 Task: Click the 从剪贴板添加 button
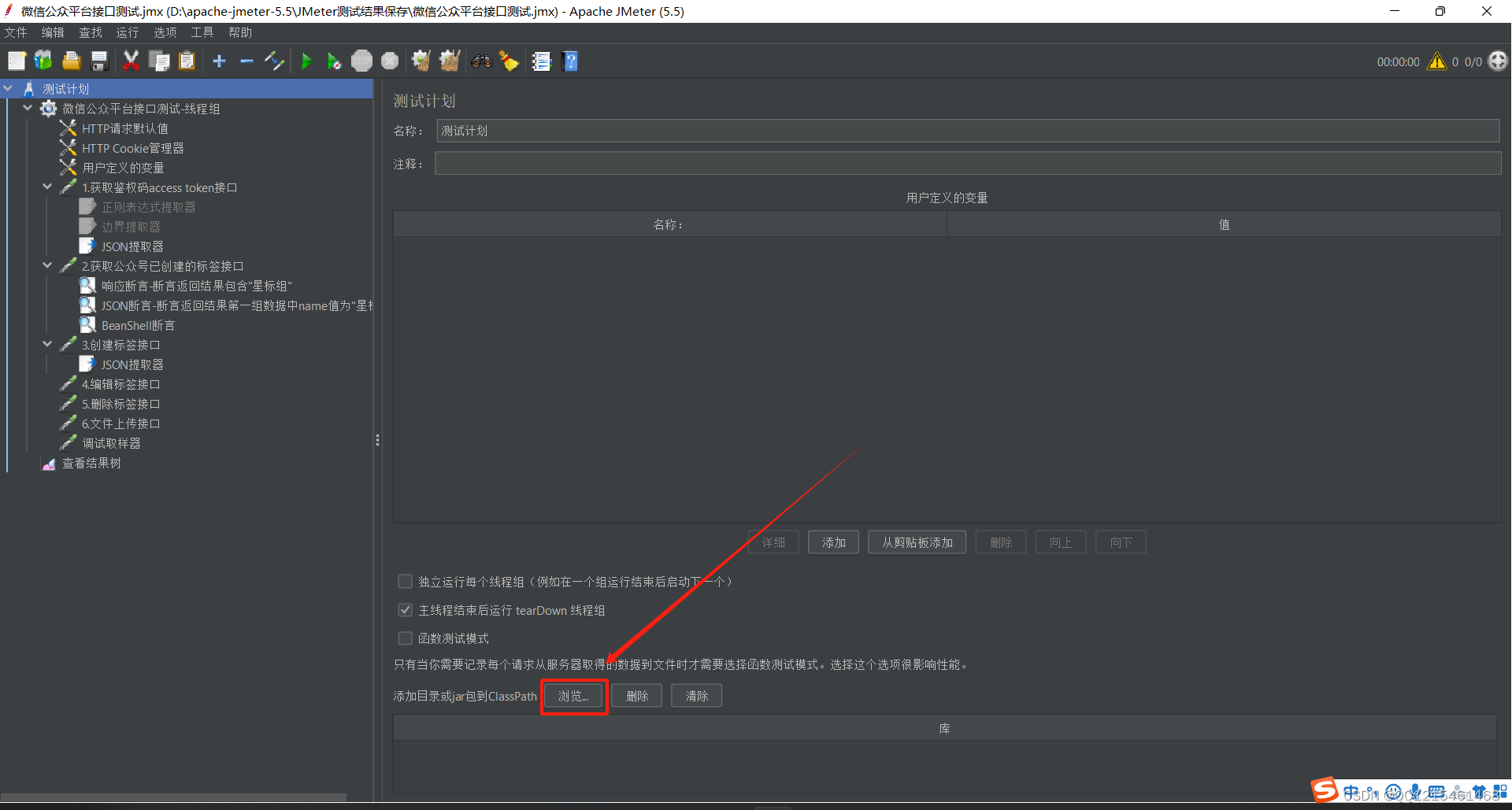[917, 542]
